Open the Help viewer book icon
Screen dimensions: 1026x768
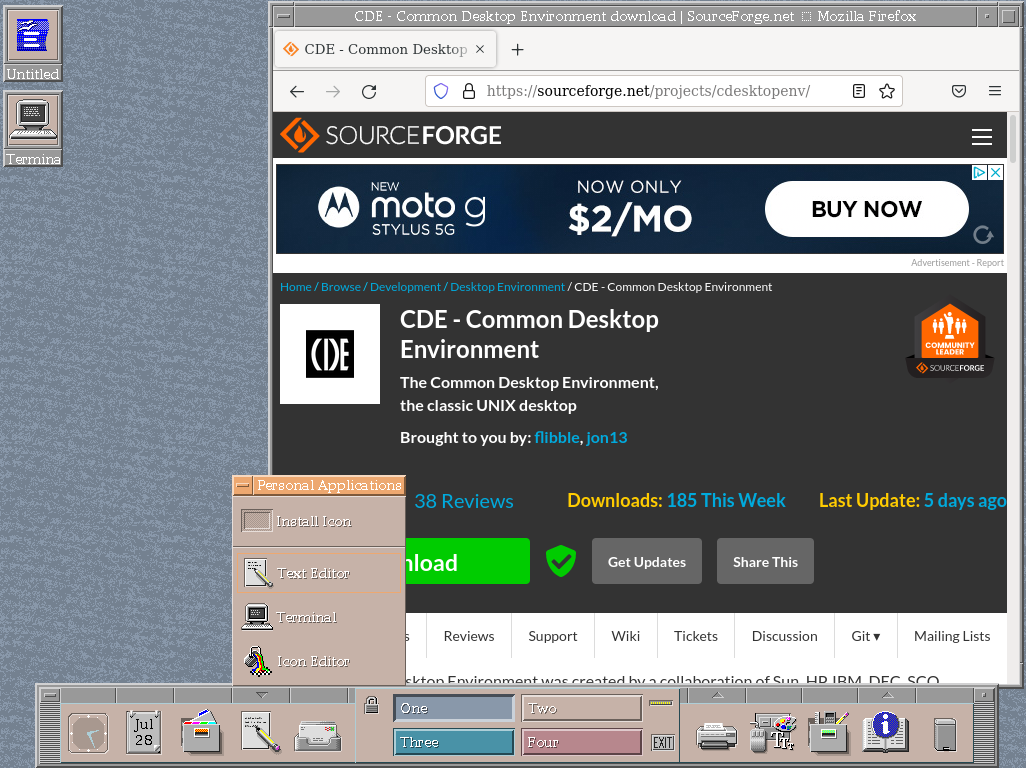pos(883,732)
